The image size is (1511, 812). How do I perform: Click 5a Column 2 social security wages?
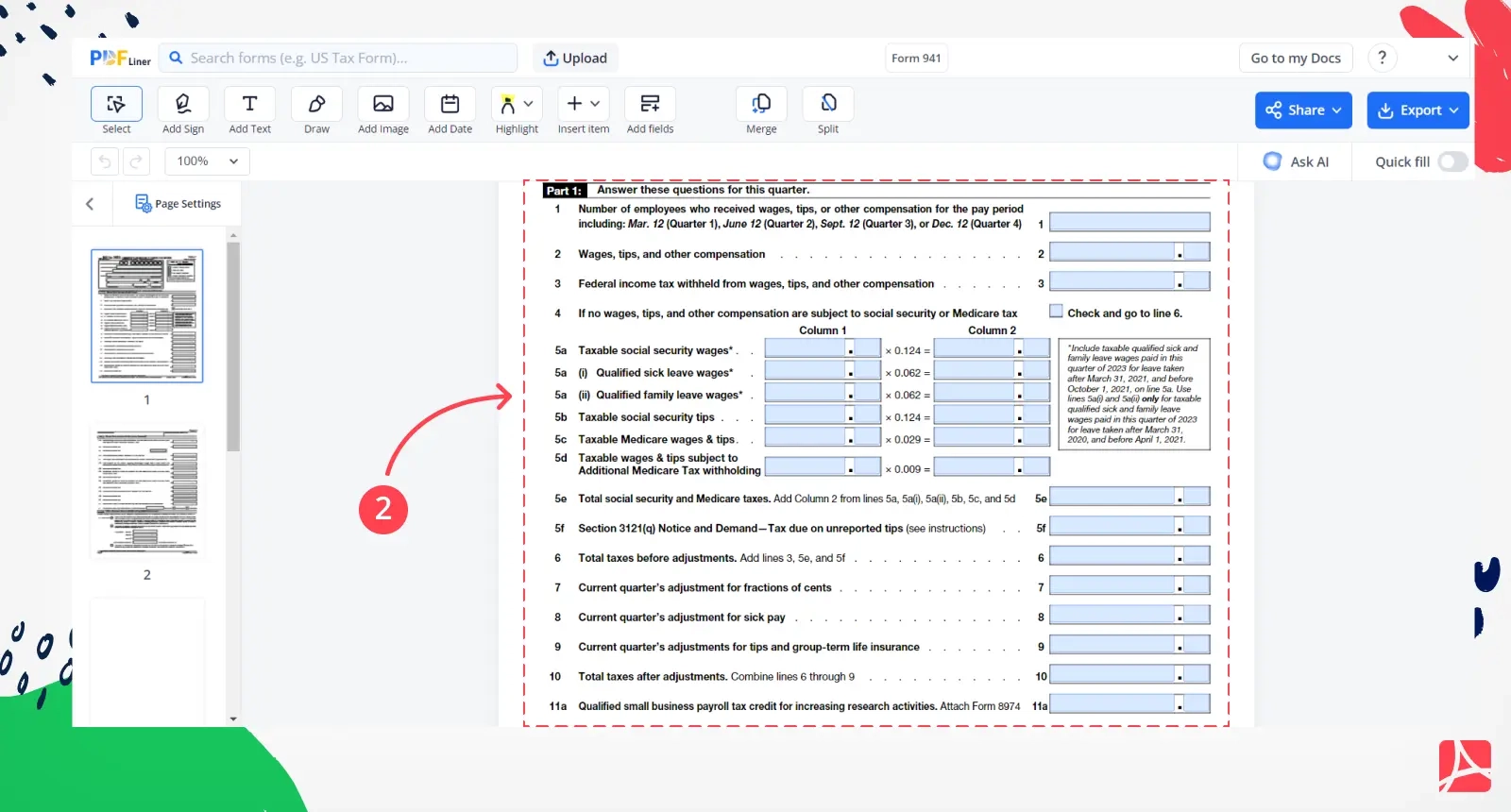[992, 348]
